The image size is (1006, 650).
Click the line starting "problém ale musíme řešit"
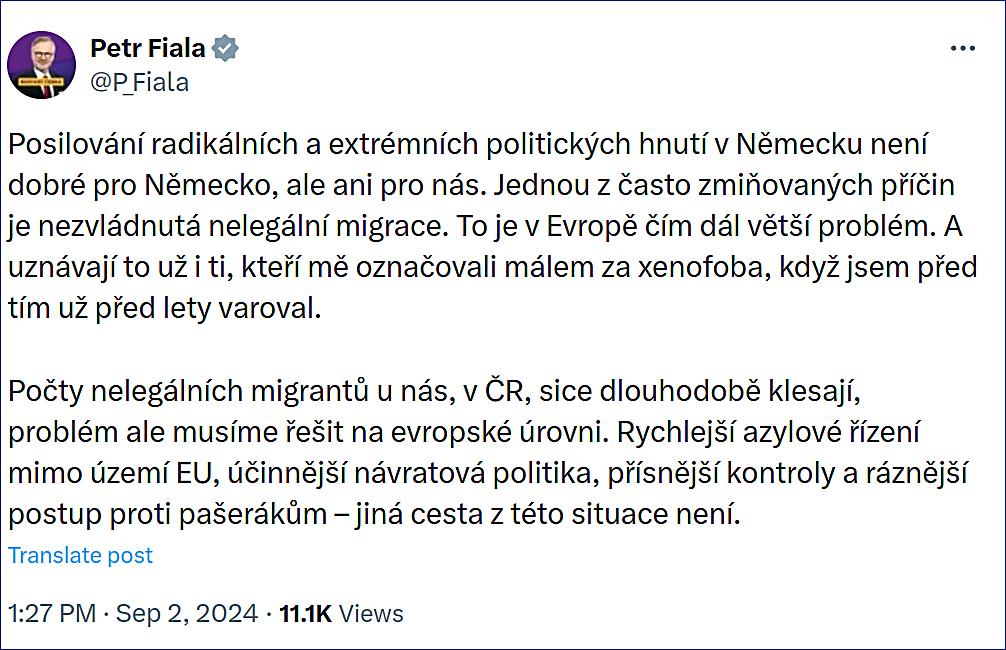point(463,434)
